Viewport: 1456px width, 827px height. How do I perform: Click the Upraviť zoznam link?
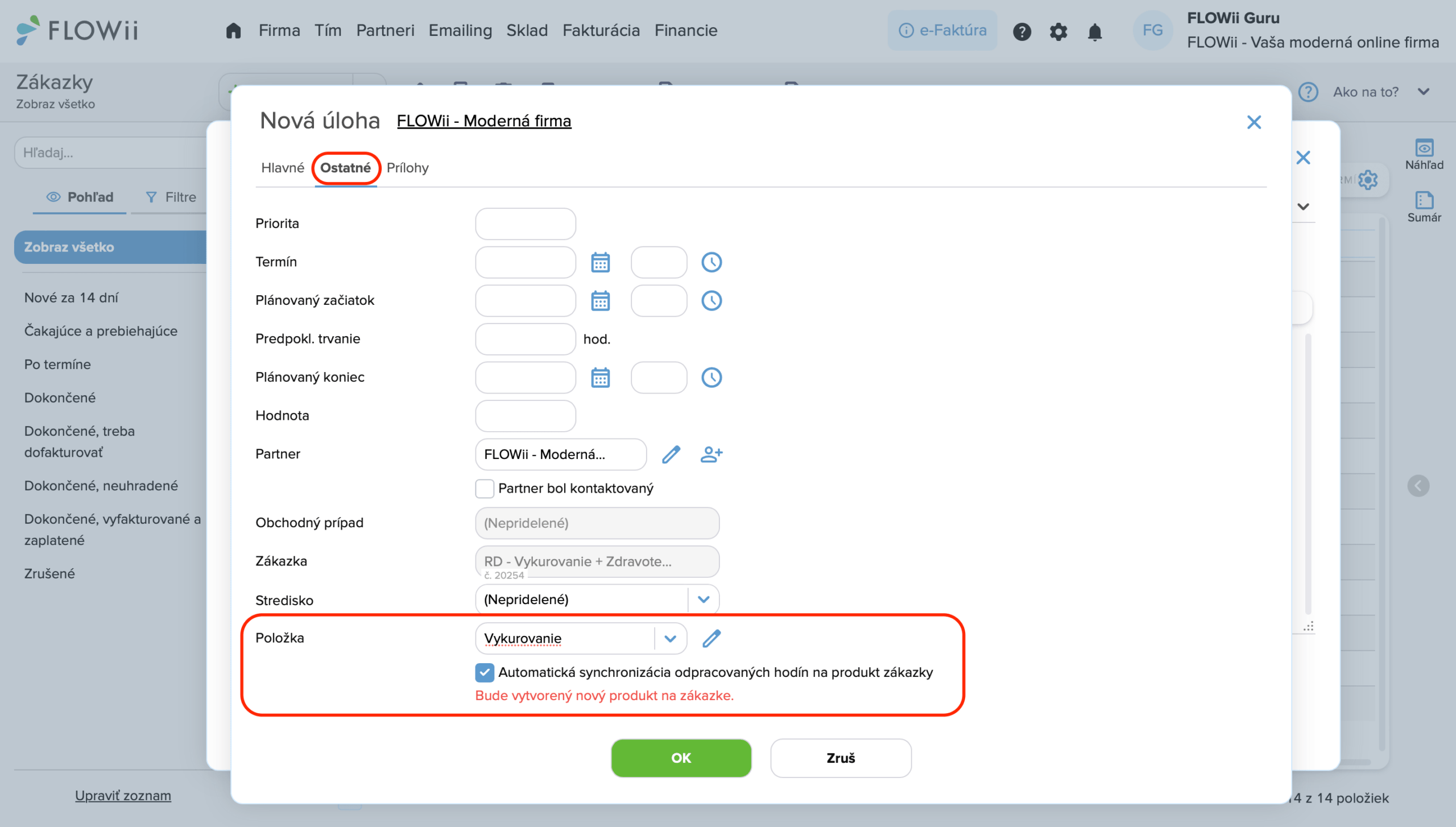tap(123, 796)
